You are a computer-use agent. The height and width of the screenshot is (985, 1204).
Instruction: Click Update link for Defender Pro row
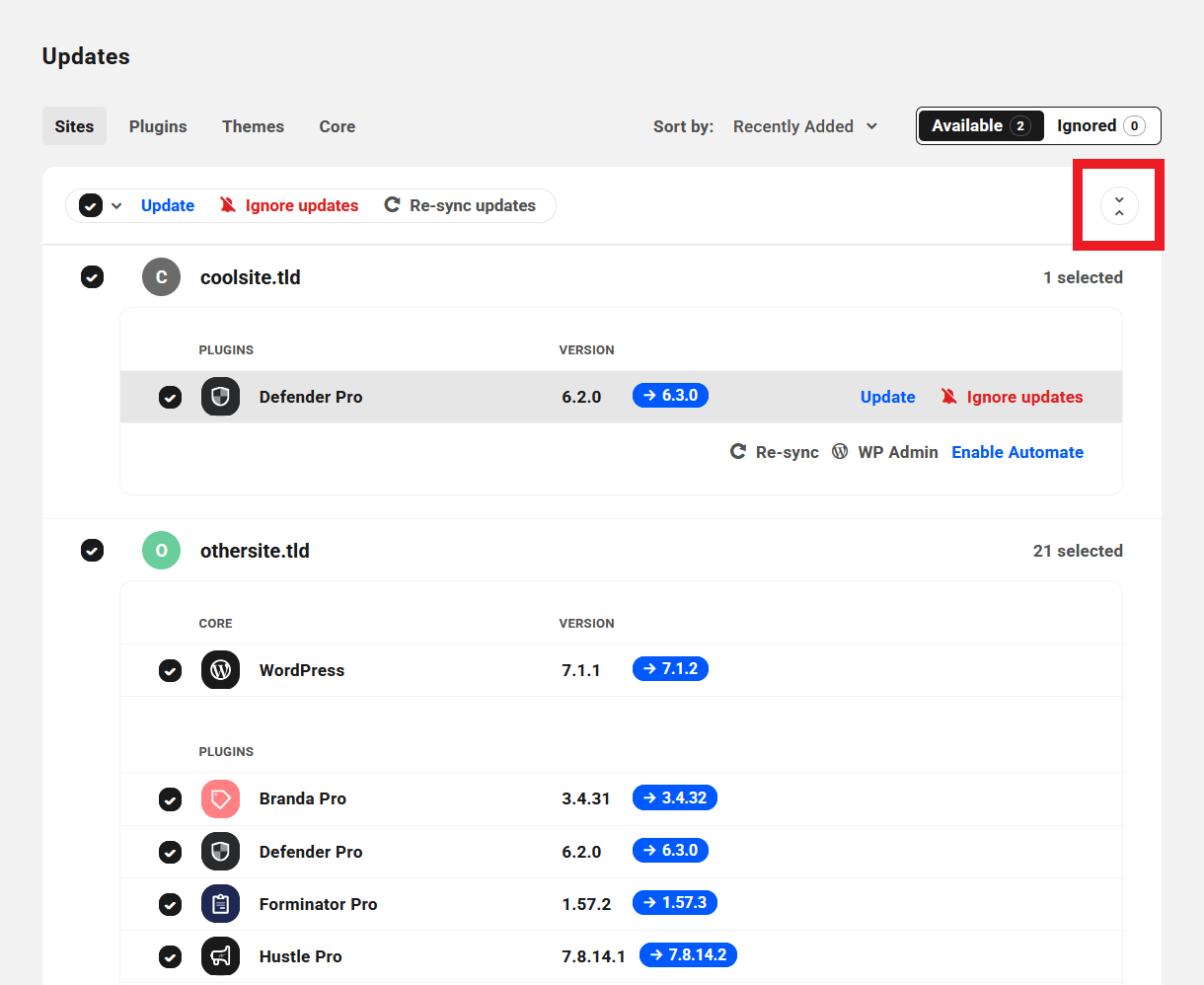point(888,397)
